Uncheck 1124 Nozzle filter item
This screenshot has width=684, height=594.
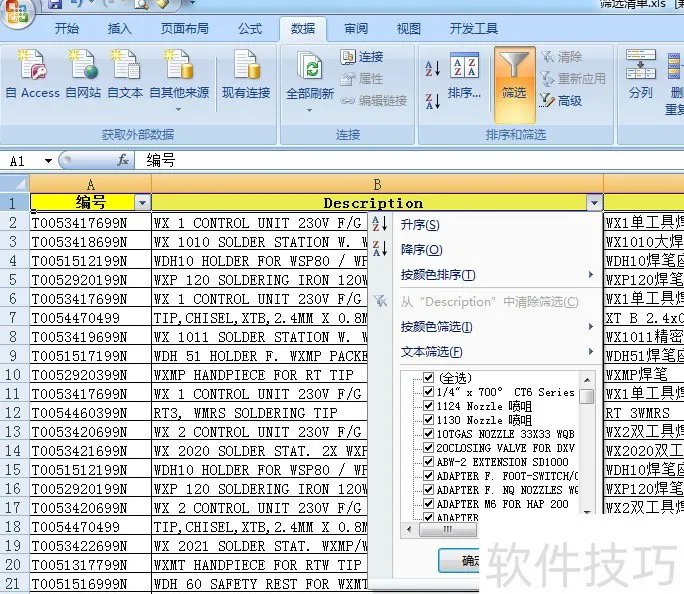(x=428, y=406)
